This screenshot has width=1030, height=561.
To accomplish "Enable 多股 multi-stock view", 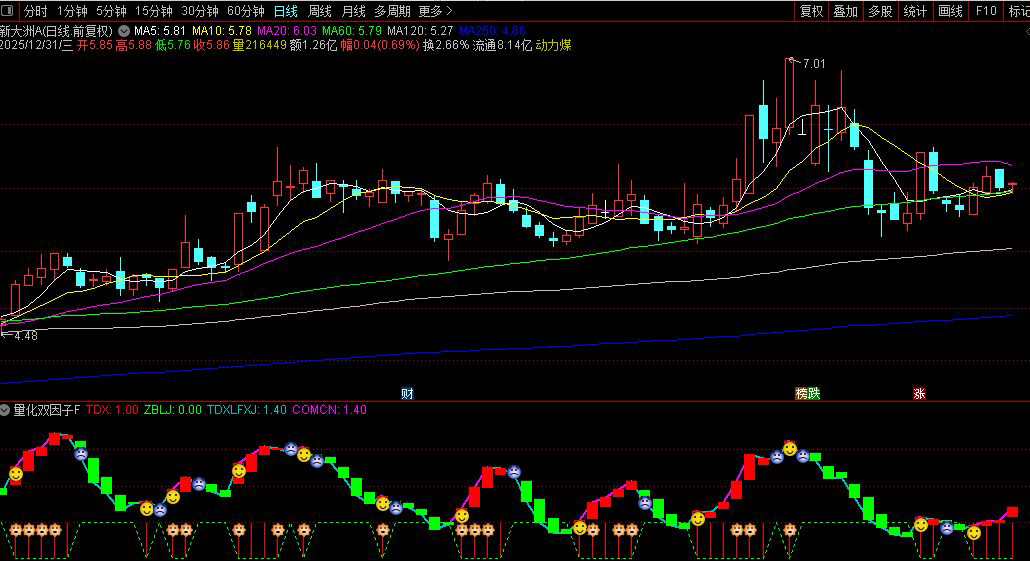I will point(879,11).
